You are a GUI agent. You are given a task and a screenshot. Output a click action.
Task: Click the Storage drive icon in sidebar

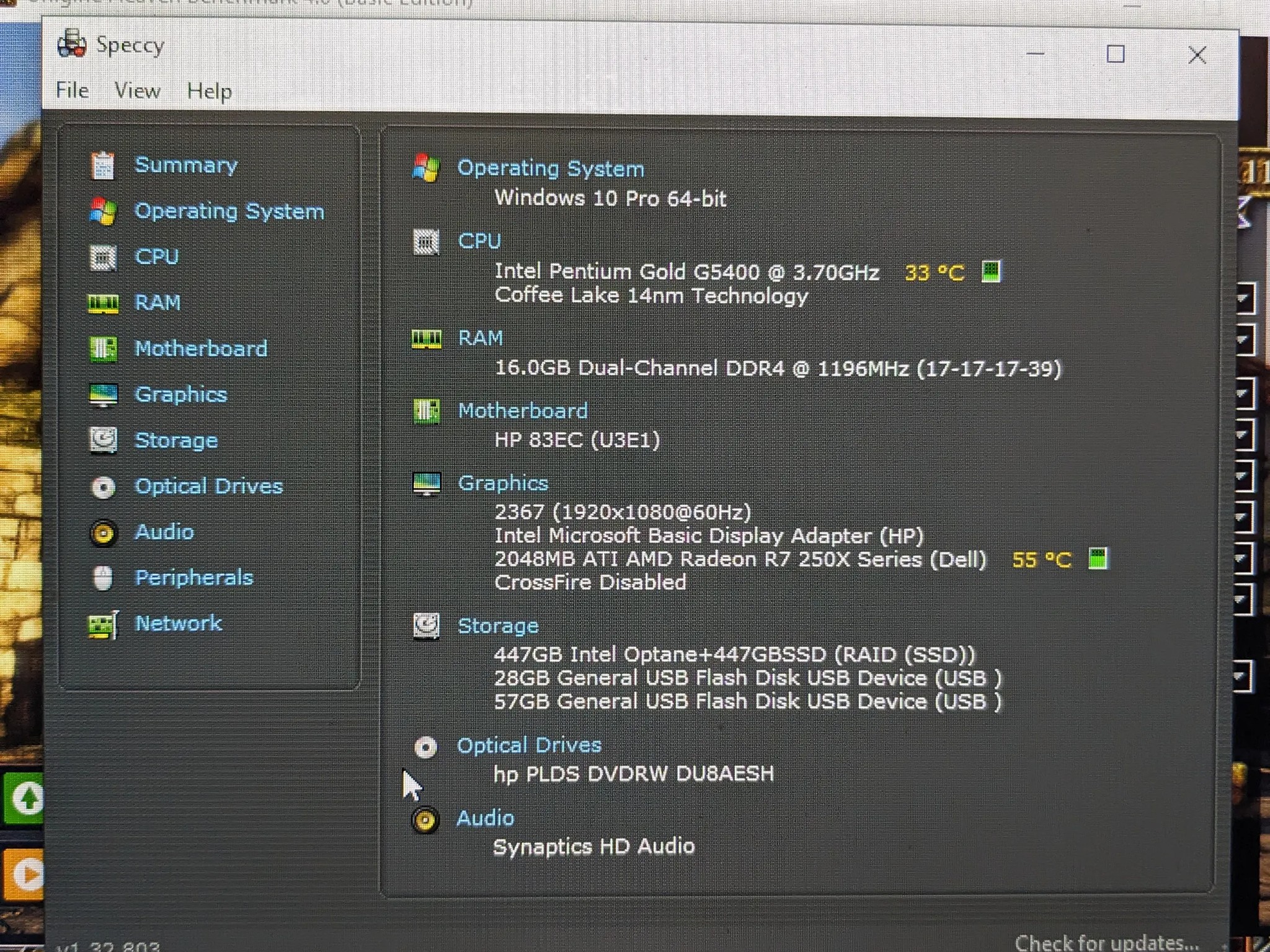coord(104,439)
